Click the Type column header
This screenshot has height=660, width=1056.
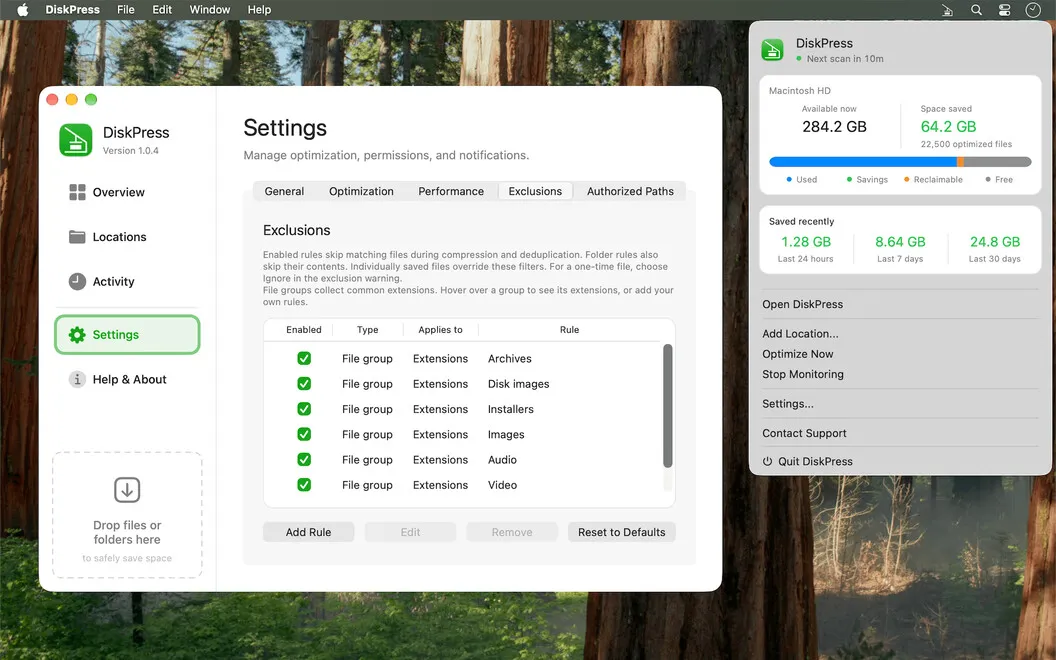coord(367,330)
